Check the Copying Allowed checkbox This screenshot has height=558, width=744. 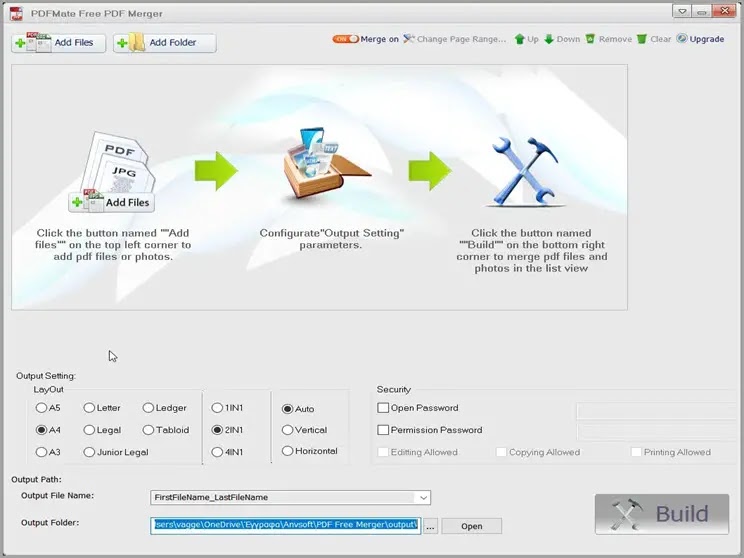pyautogui.click(x=501, y=452)
